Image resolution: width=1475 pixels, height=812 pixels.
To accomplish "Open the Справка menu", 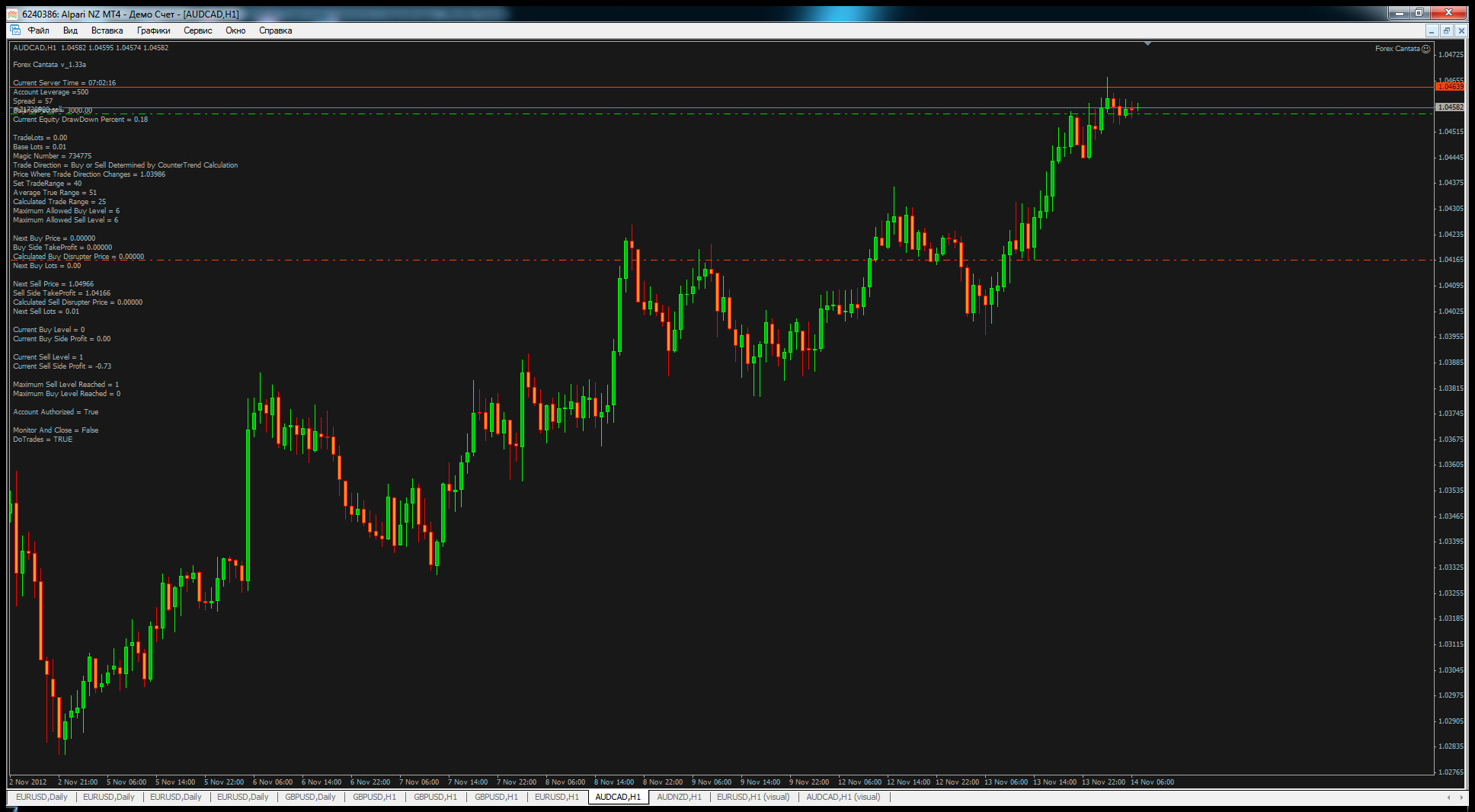I will pyautogui.click(x=275, y=30).
